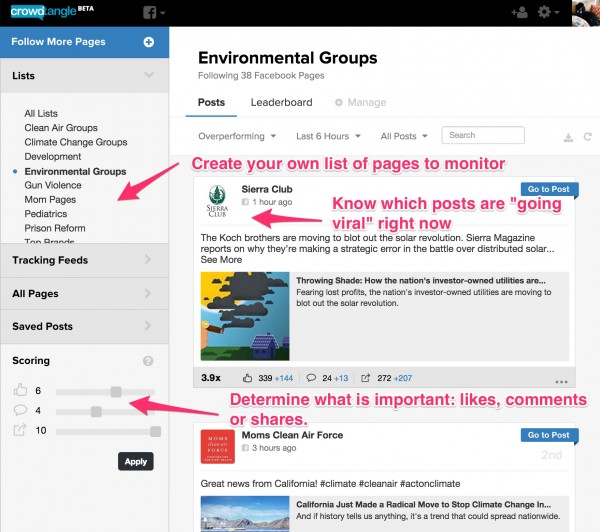Screen dimensions: 600x532
Task: Click the add user icon in top bar
Action: click(x=519, y=13)
